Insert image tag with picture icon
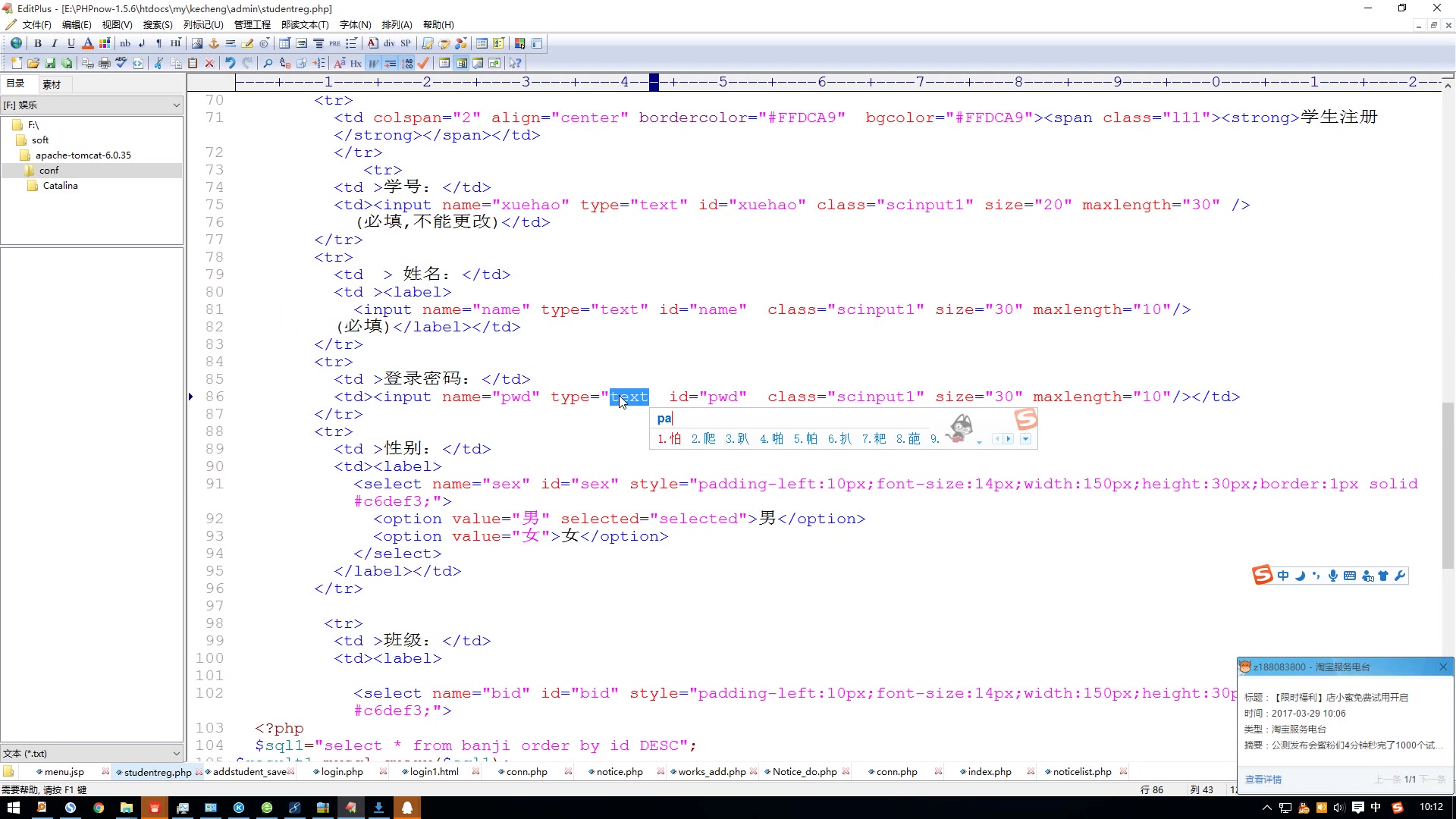The width and height of the screenshot is (1456, 819). pyautogui.click(x=197, y=43)
